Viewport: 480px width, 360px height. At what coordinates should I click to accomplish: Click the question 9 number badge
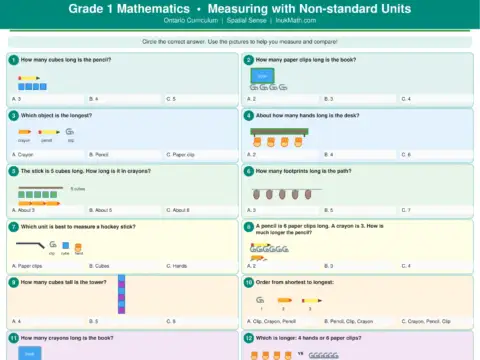(14, 283)
